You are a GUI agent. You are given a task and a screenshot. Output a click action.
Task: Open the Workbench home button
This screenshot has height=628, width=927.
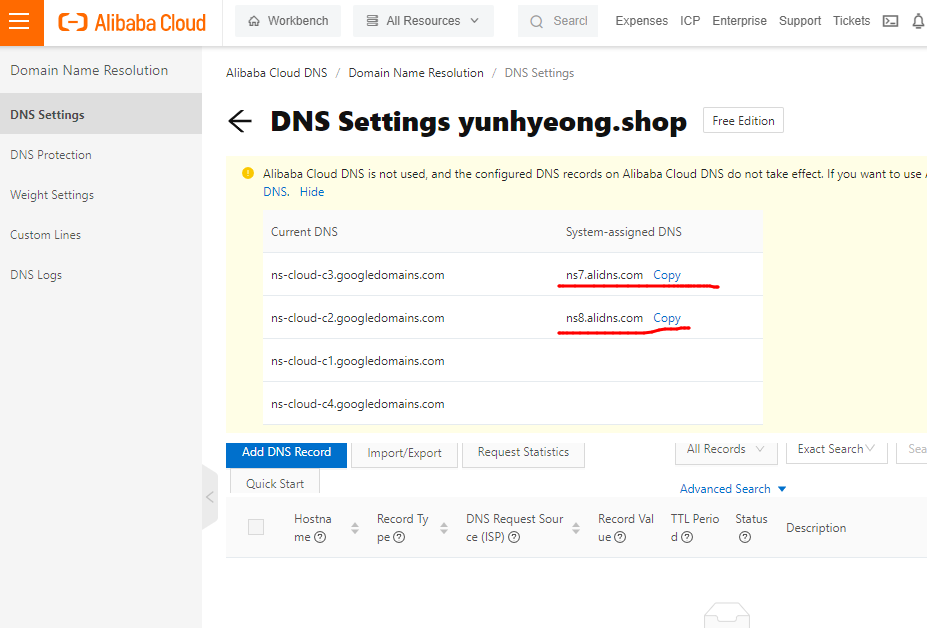pos(288,21)
